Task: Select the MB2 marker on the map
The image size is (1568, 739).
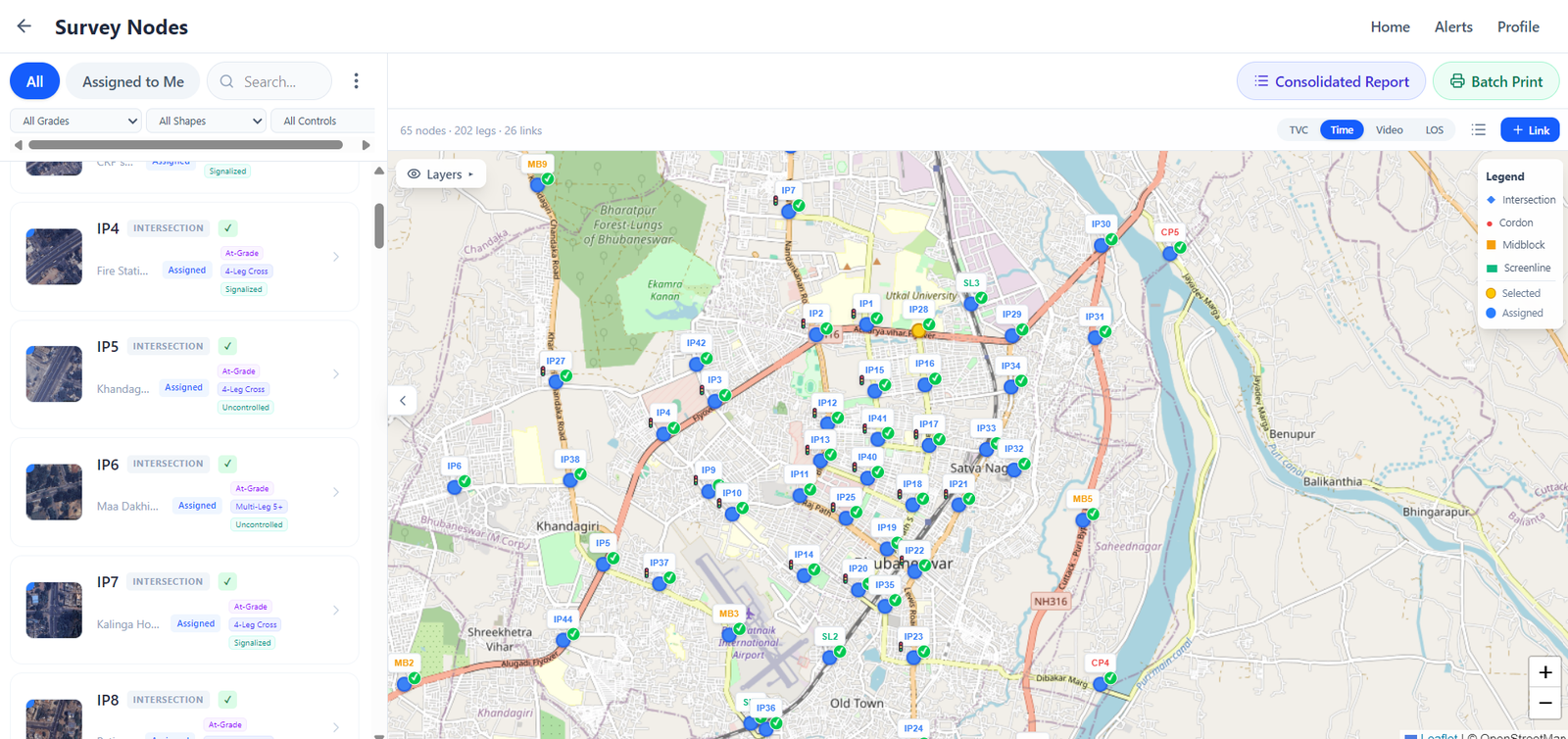Action: click(404, 683)
